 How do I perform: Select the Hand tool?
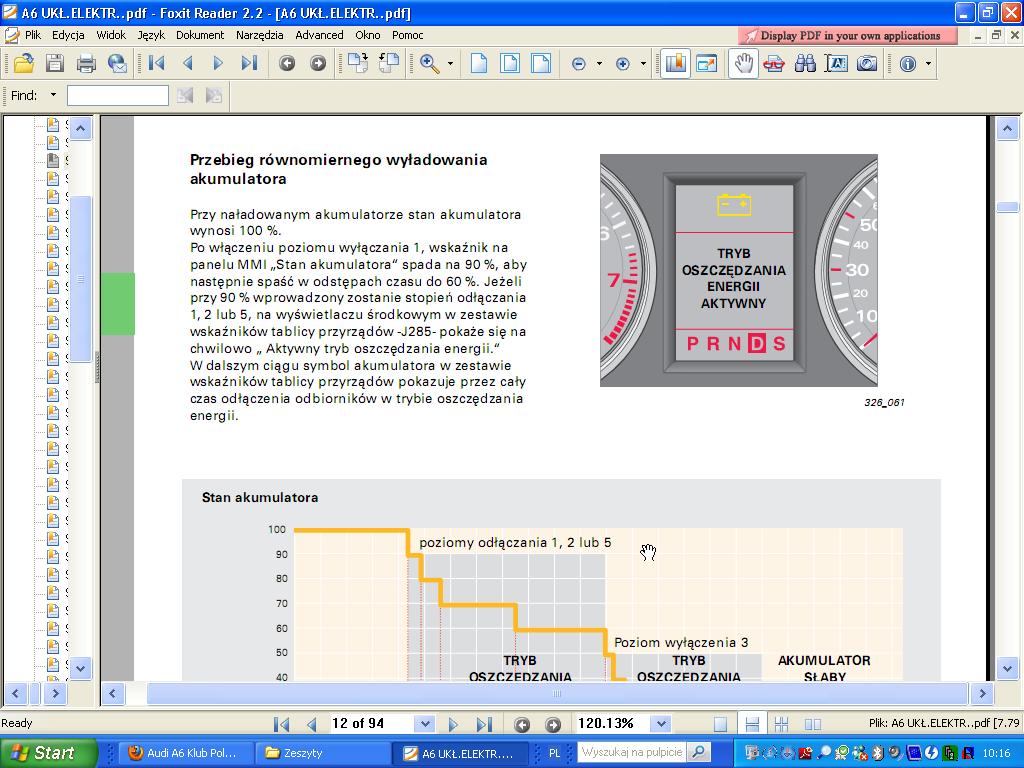click(744, 63)
